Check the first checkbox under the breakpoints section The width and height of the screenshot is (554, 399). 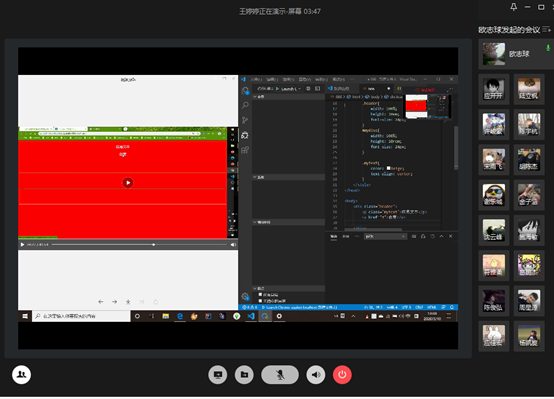[x=260, y=294]
